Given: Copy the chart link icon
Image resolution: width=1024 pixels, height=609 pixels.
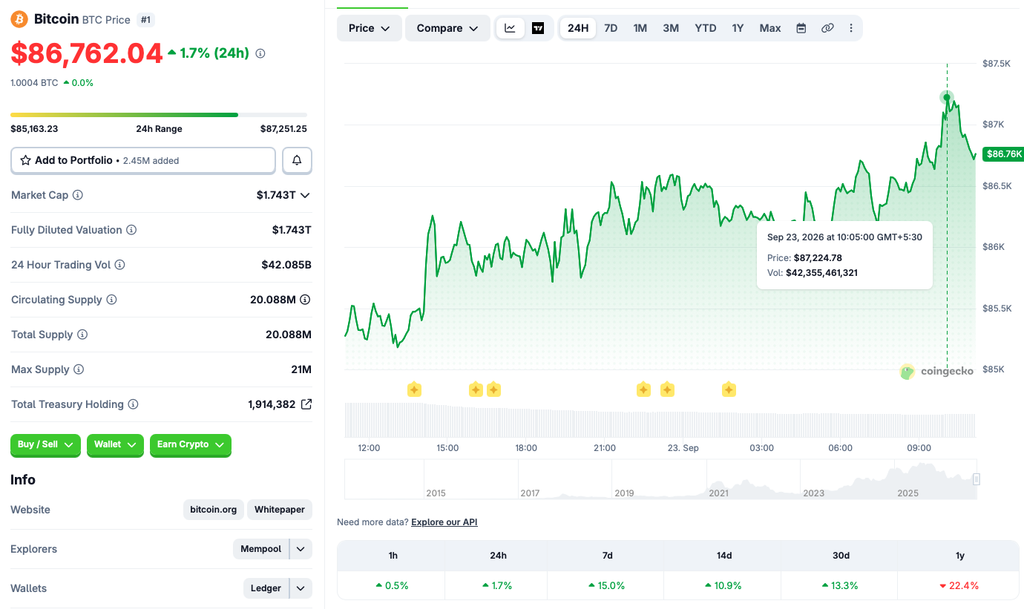Looking at the screenshot, I should (x=827, y=28).
